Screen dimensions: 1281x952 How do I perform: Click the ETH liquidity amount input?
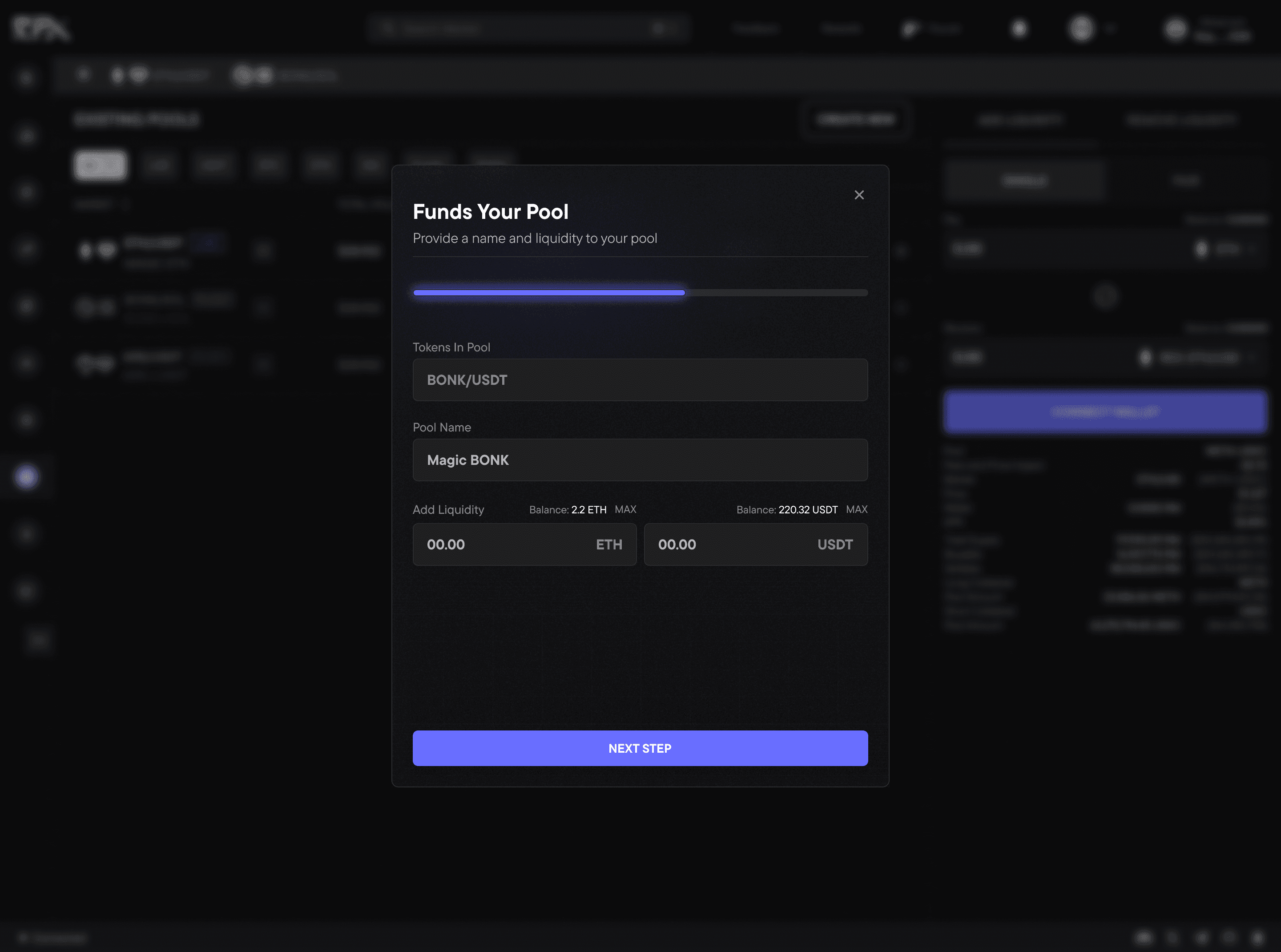click(501, 545)
